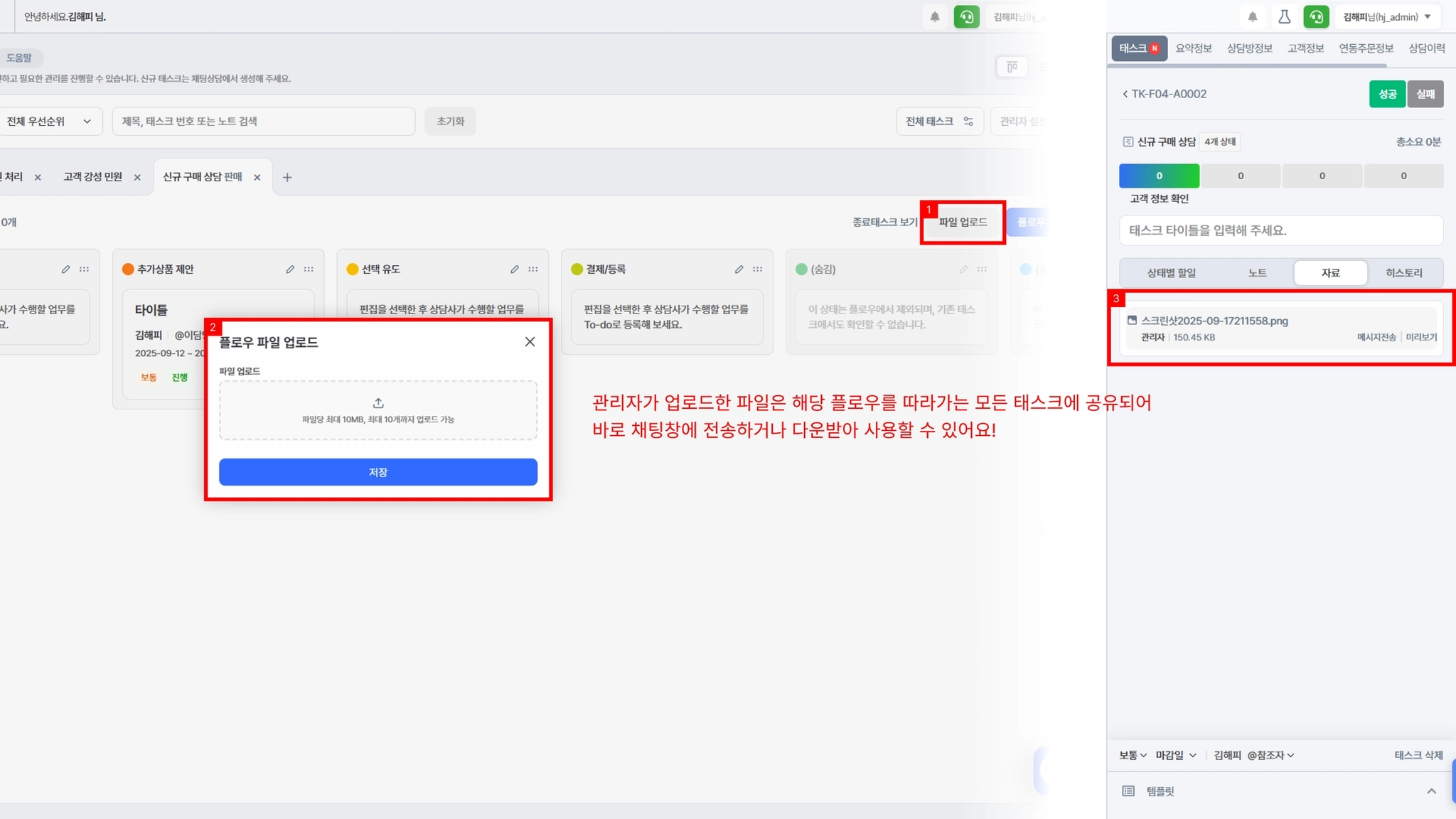The width and height of the screenshot is (1456, 819).
Task: Switch to the 고객정보 tab
Action: 1305,48
